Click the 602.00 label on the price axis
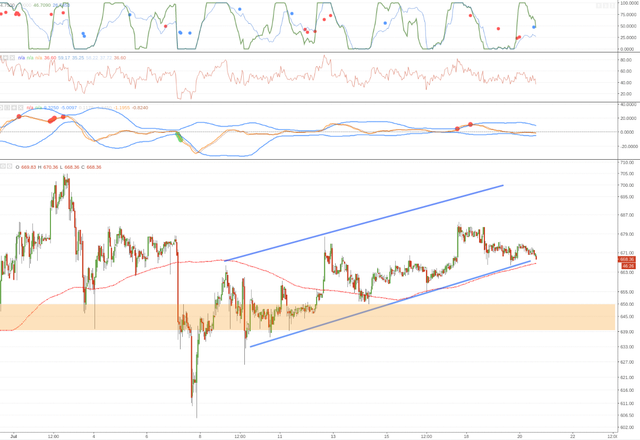The height and width of the screenshot is (440, 640). pyautogui.click(x=627, y=428)
